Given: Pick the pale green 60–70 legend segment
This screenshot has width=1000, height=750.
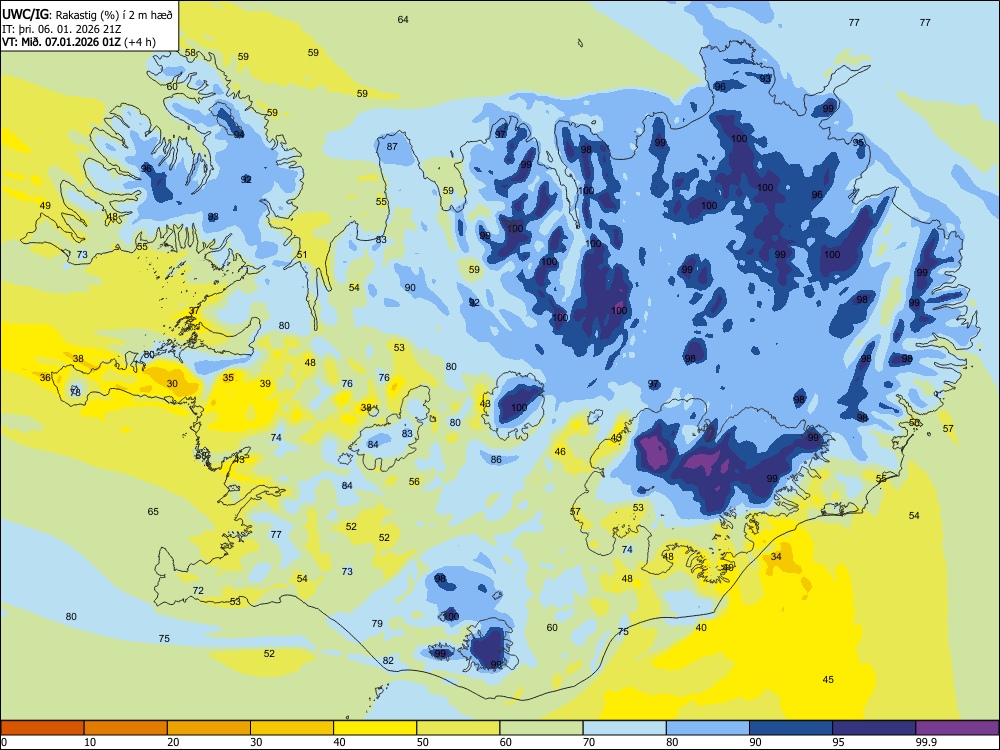Looking at the screenshot, I should coord(541,728).
